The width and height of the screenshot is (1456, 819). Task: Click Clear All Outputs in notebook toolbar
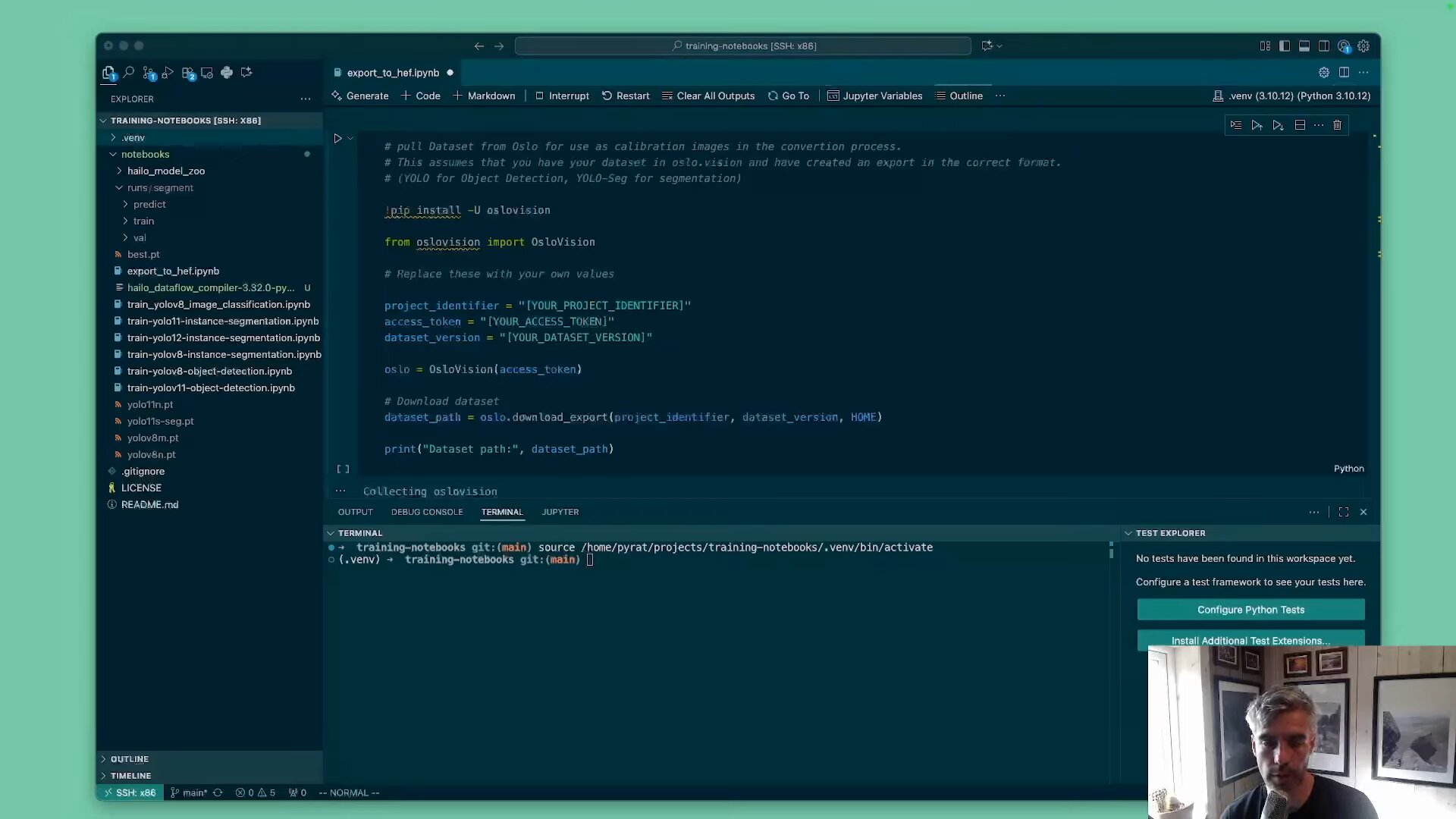tap(708, 96)
